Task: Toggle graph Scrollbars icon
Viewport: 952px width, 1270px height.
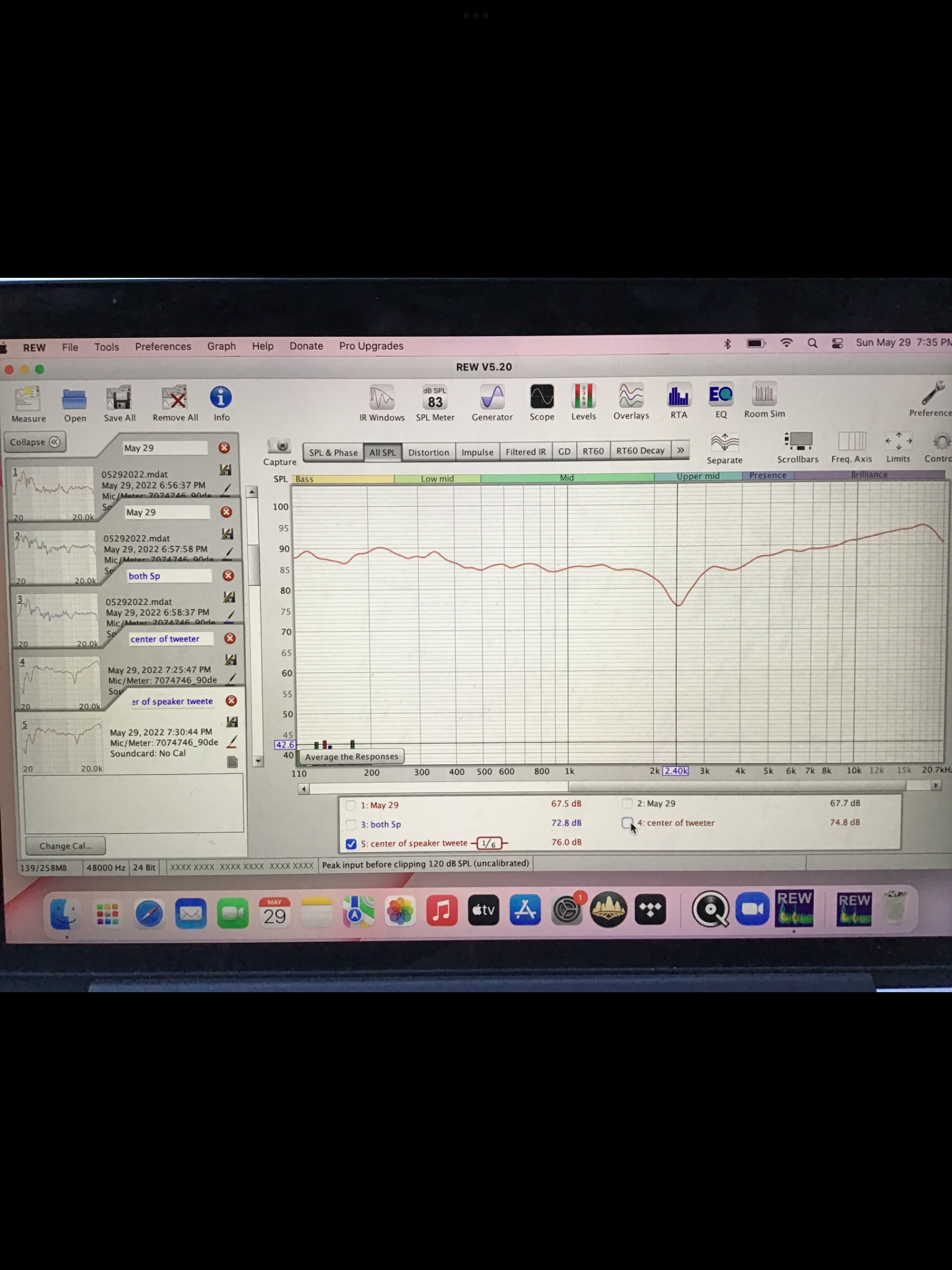Action: (798, 441)
